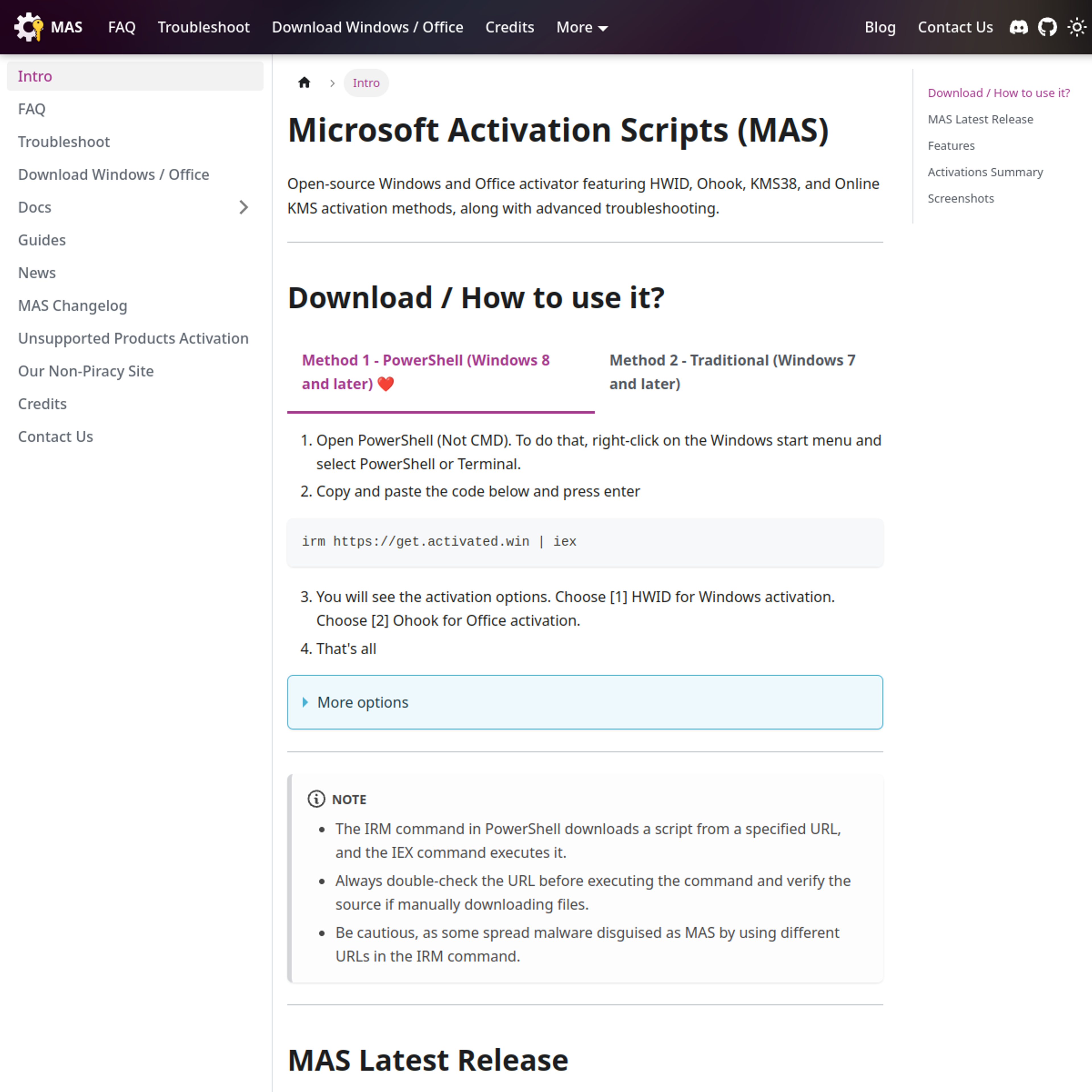Click the MAS Latest Release heading

[428, 1060]
